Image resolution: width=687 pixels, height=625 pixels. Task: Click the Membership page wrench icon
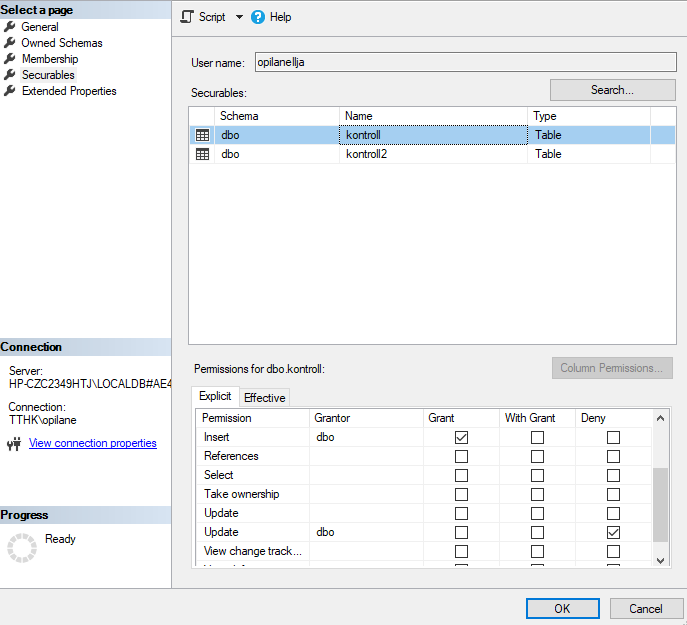(10, 59)
